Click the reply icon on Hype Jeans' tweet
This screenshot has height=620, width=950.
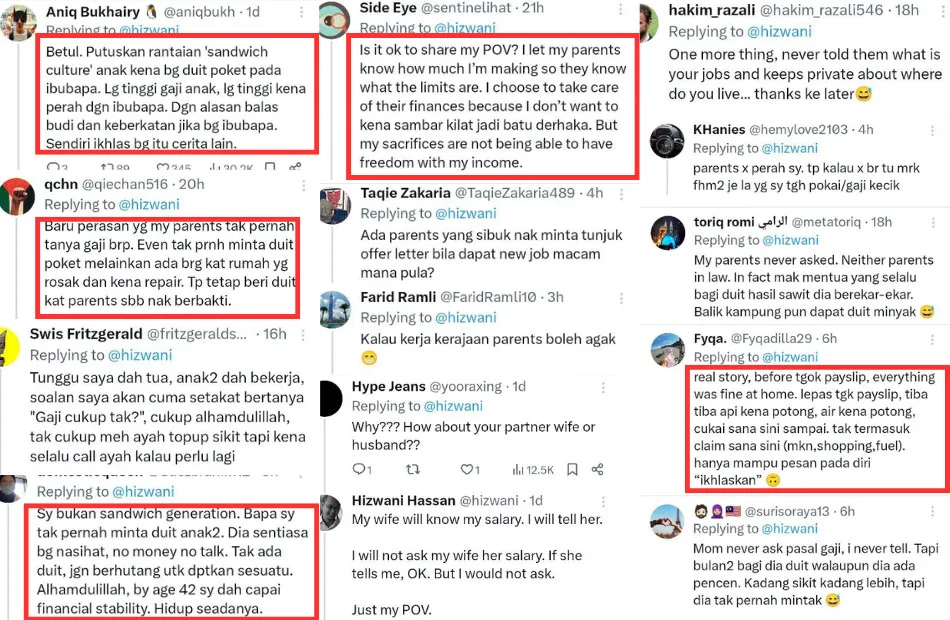coord(360,469)
